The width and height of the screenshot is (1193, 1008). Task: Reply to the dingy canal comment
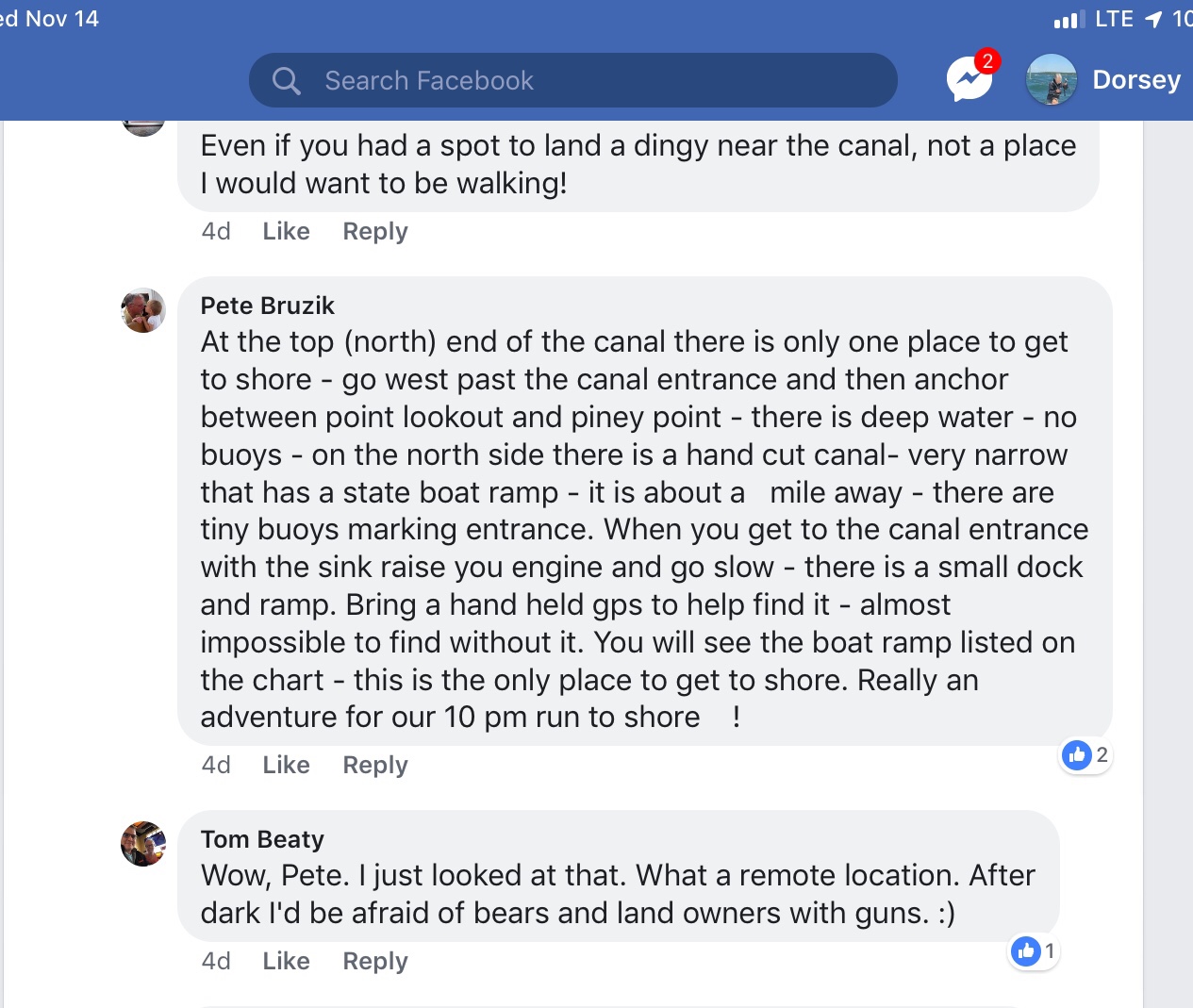tap(374, 231)
